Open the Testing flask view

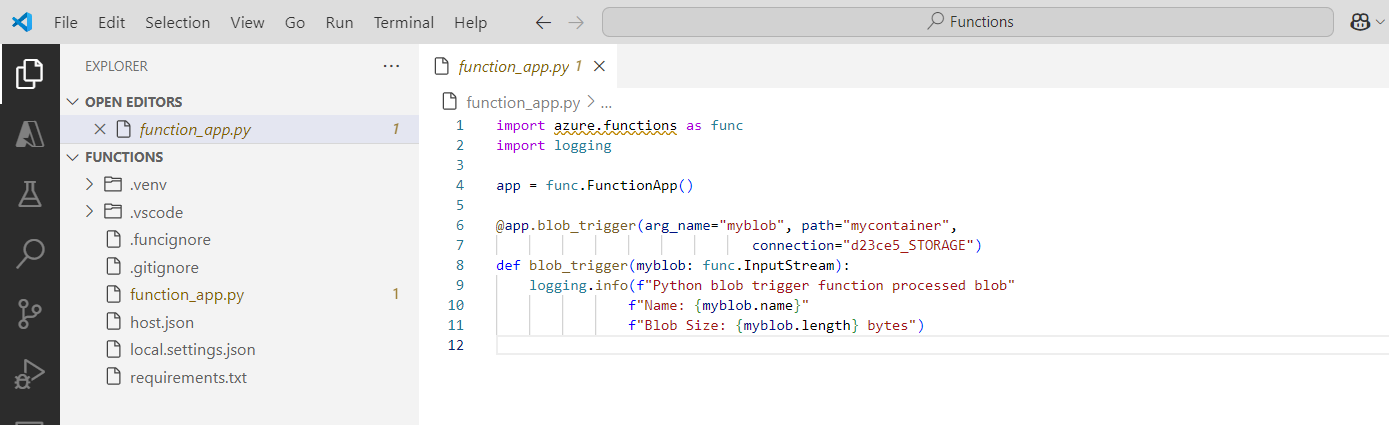[30, 193]
